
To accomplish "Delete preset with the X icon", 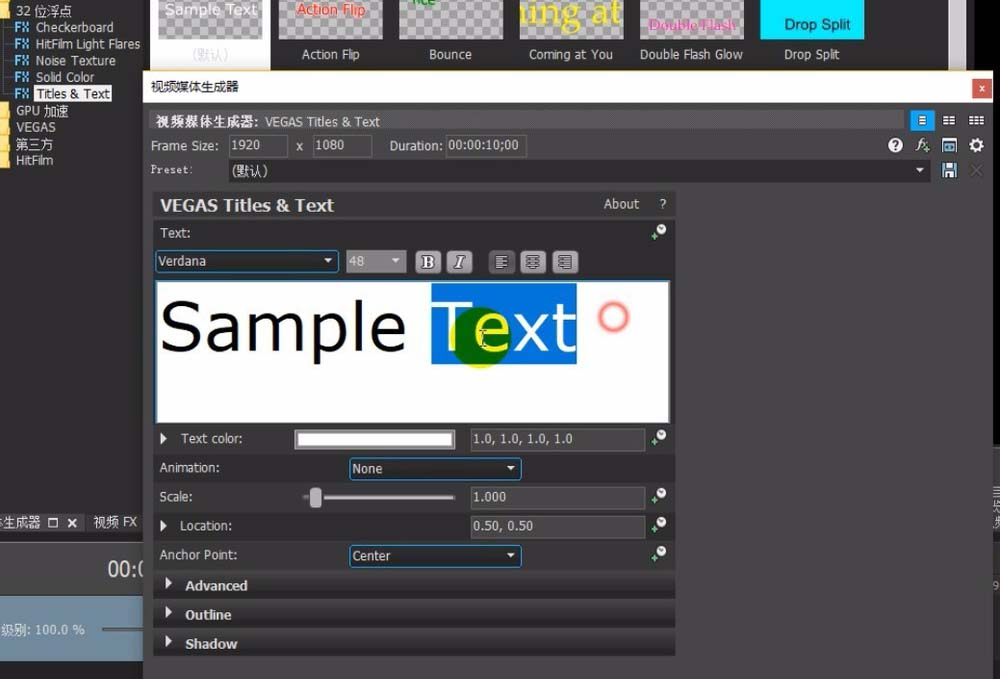I will tap(976, 170).
